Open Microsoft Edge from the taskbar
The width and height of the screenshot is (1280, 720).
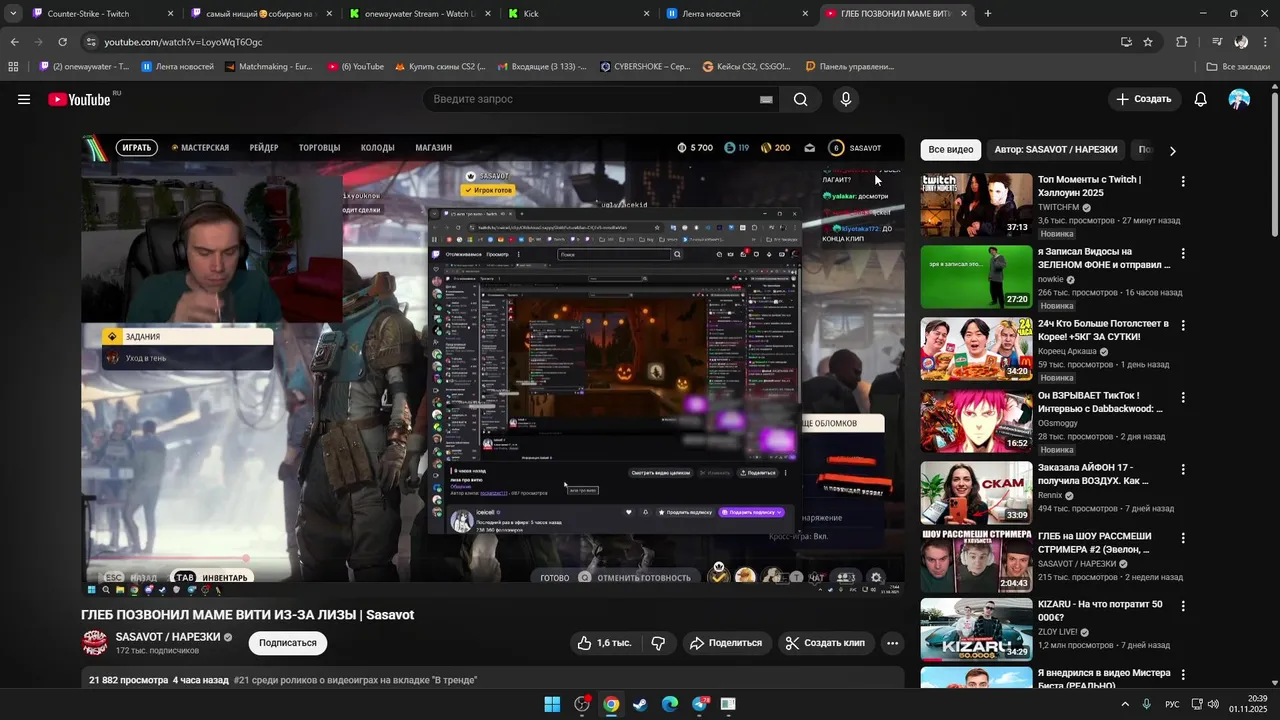point(670,704)
